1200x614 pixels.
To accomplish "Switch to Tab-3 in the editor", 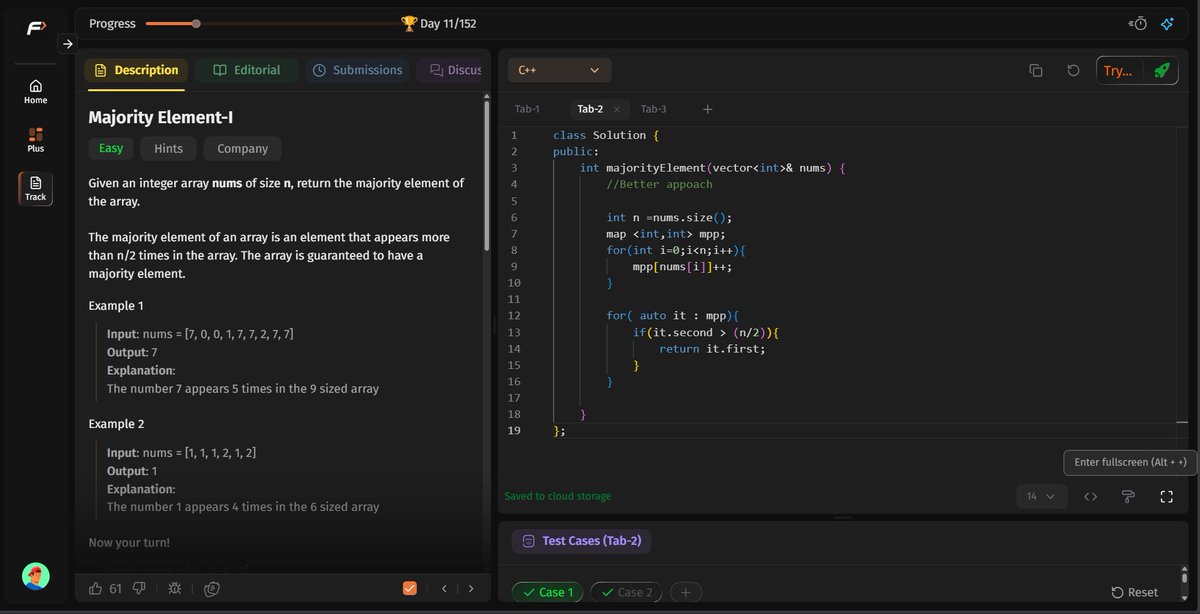I will [653, 109].
